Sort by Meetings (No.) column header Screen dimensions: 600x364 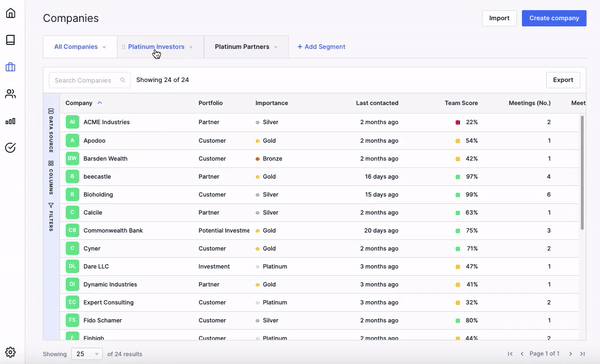point(530,103)
